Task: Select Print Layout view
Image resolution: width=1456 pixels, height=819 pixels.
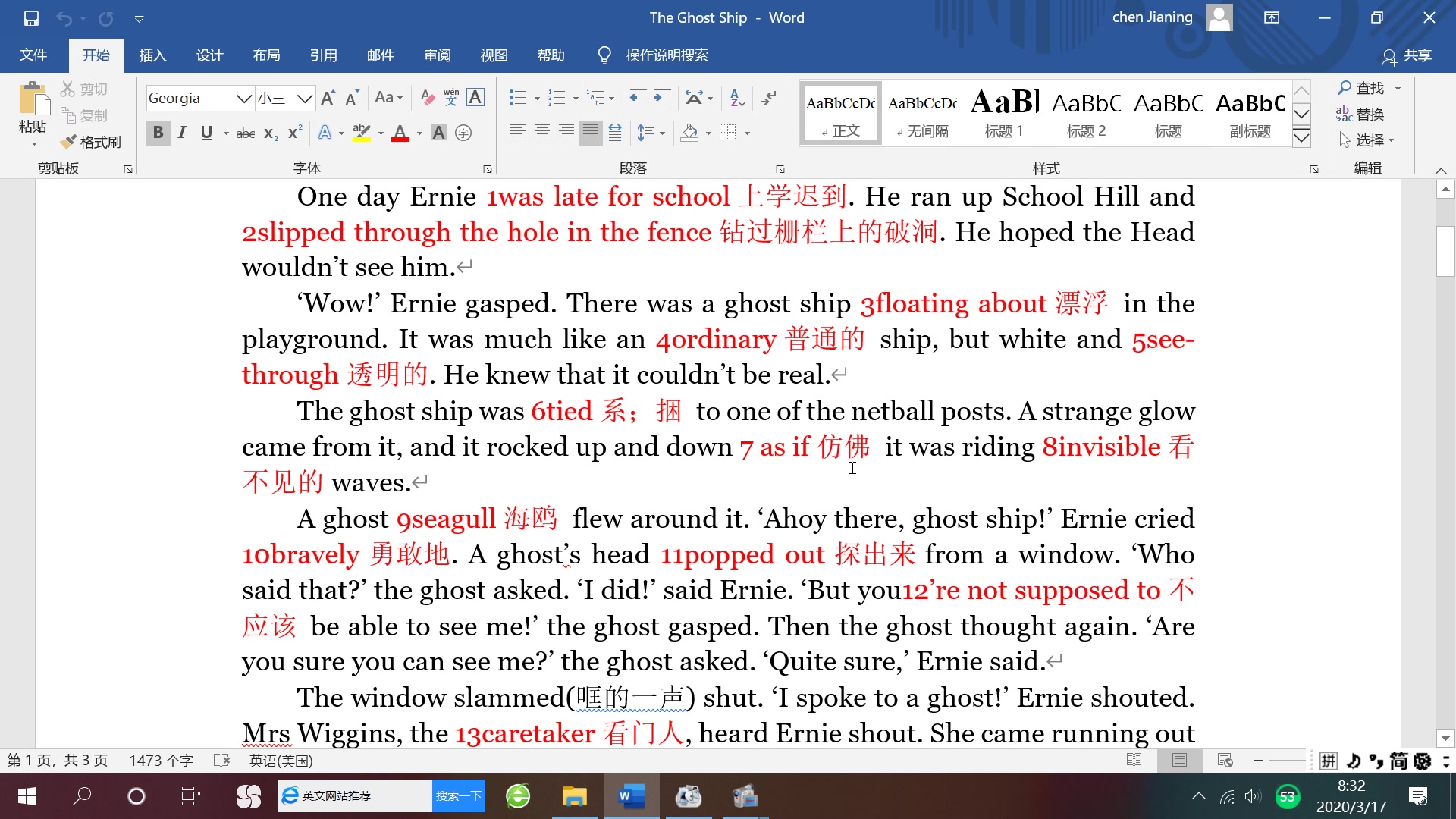Action: tap(1179, 761)
